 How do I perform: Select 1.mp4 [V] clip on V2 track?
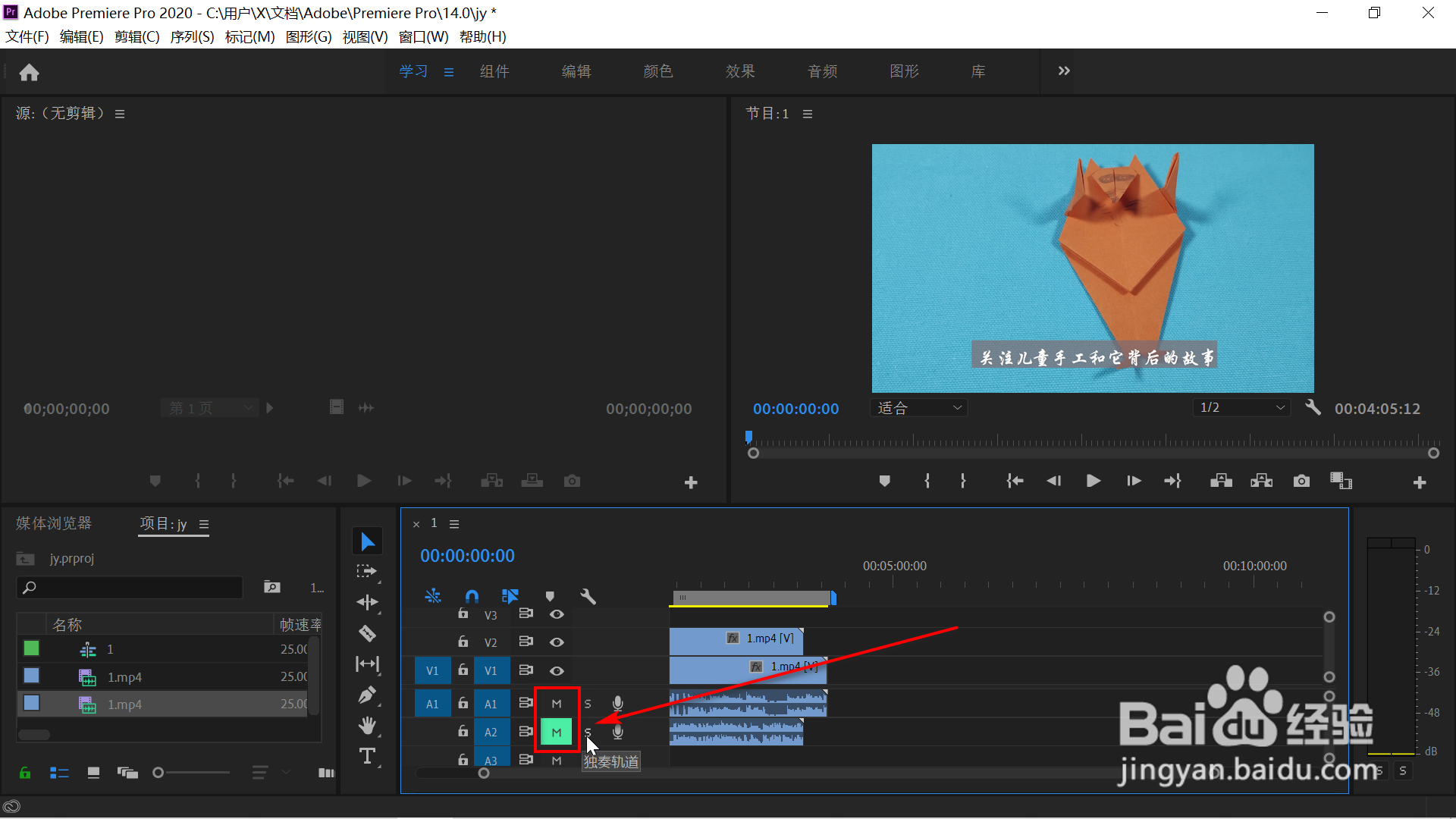click(x=736, y=642)
